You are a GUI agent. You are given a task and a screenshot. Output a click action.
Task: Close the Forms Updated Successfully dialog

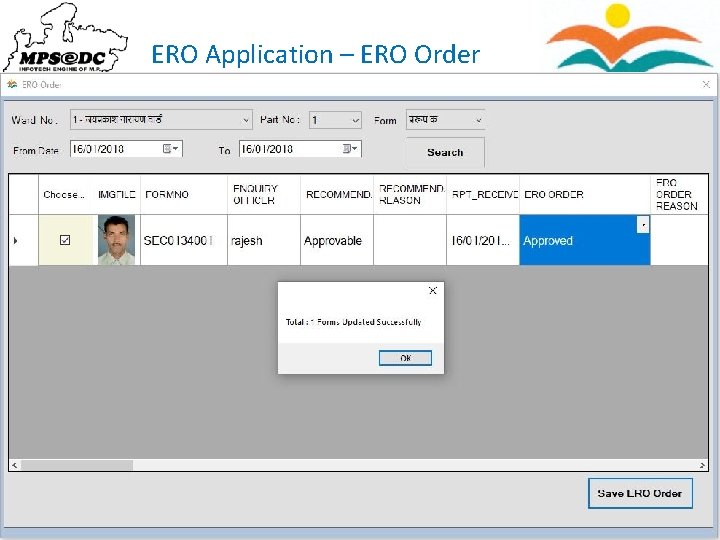pyautogui.click(x=433, y=291)
